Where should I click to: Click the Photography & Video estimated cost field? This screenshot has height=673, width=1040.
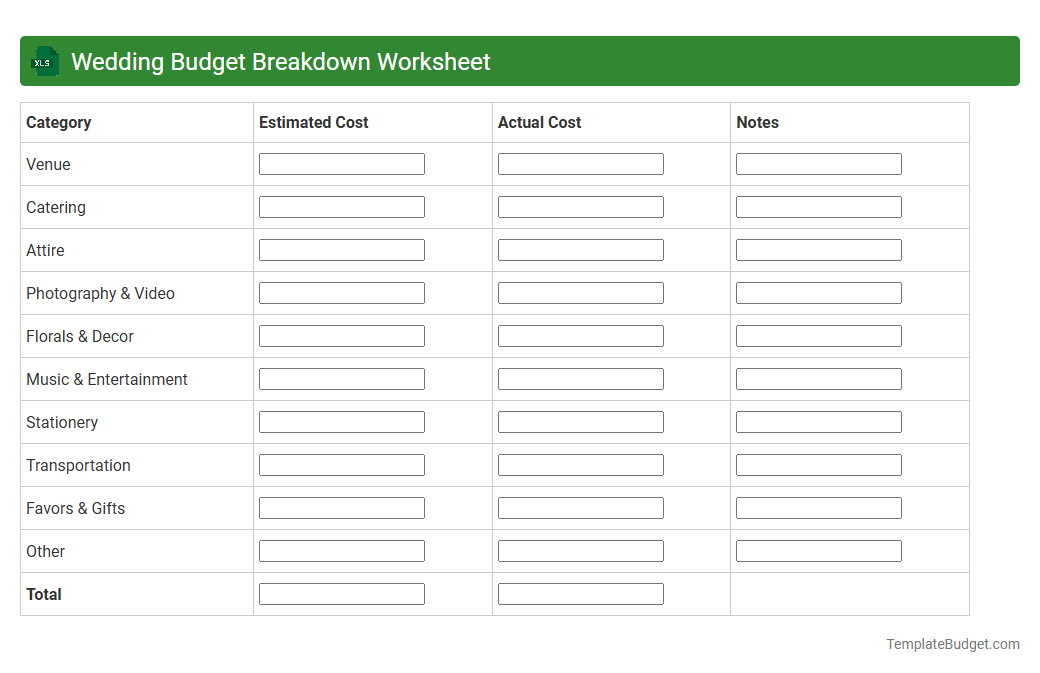coord(341,292)
